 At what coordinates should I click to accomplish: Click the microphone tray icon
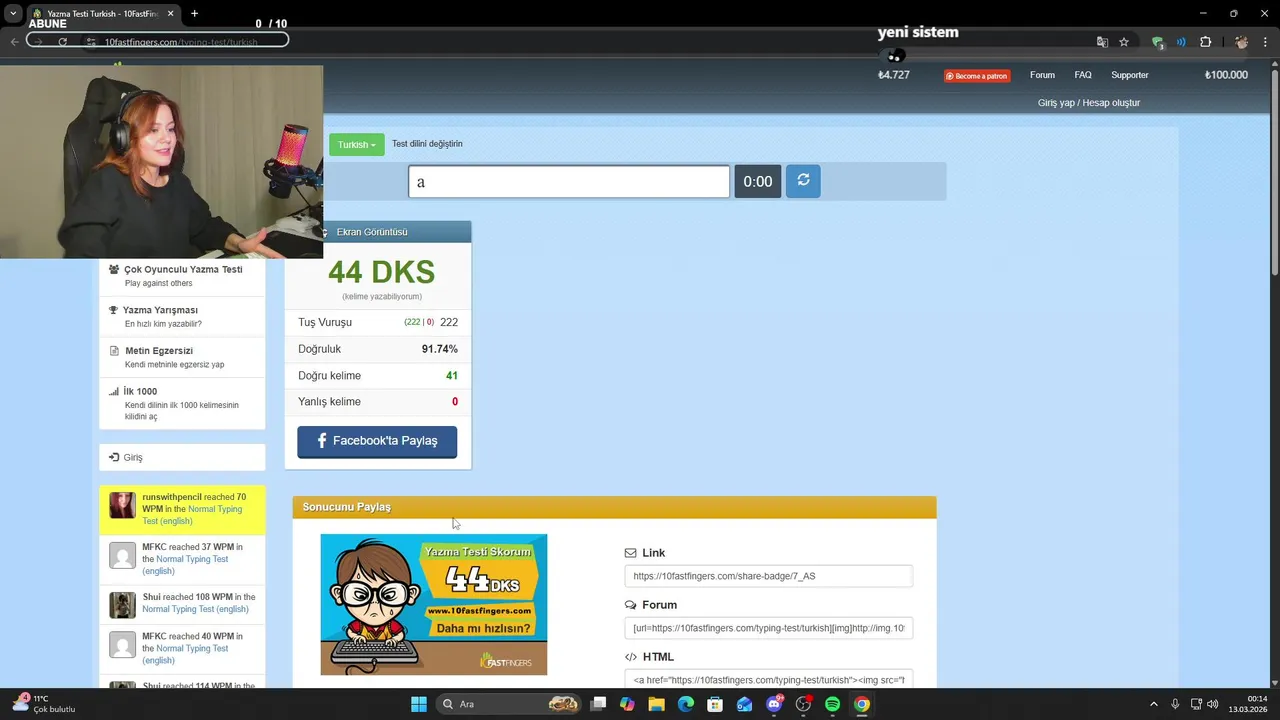1175,704
